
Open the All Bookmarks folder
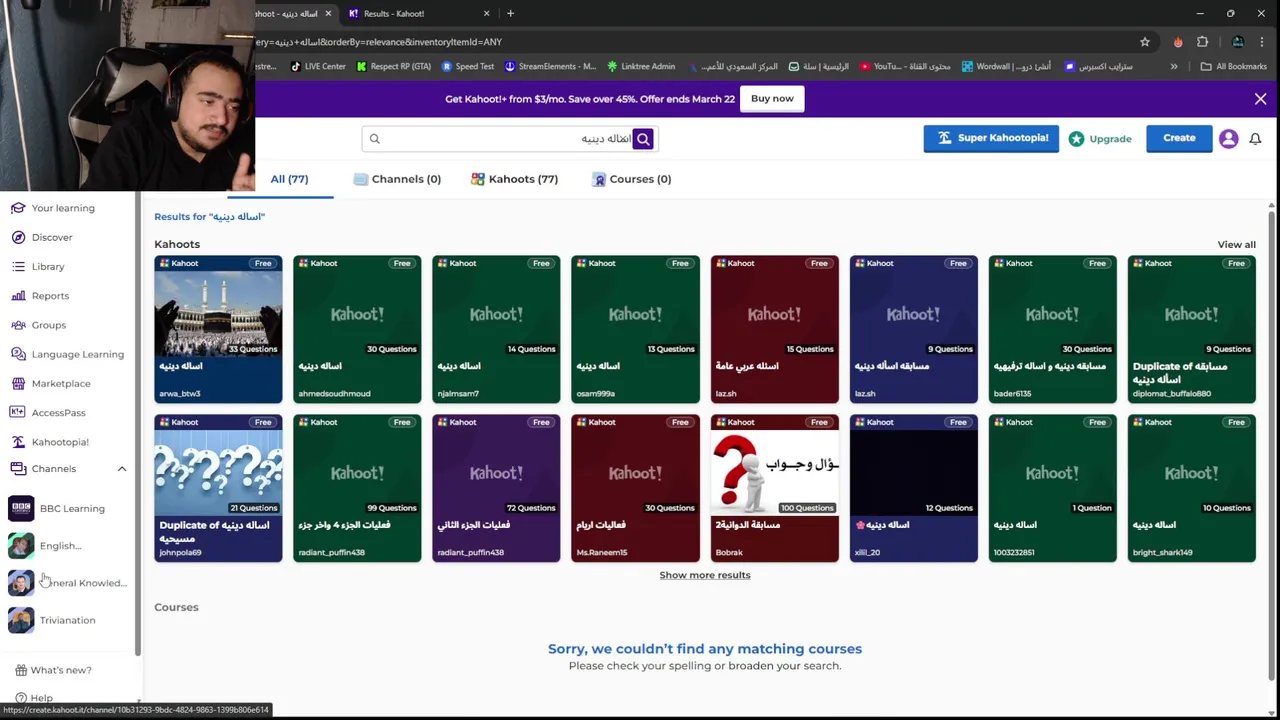pos(1234,66)
